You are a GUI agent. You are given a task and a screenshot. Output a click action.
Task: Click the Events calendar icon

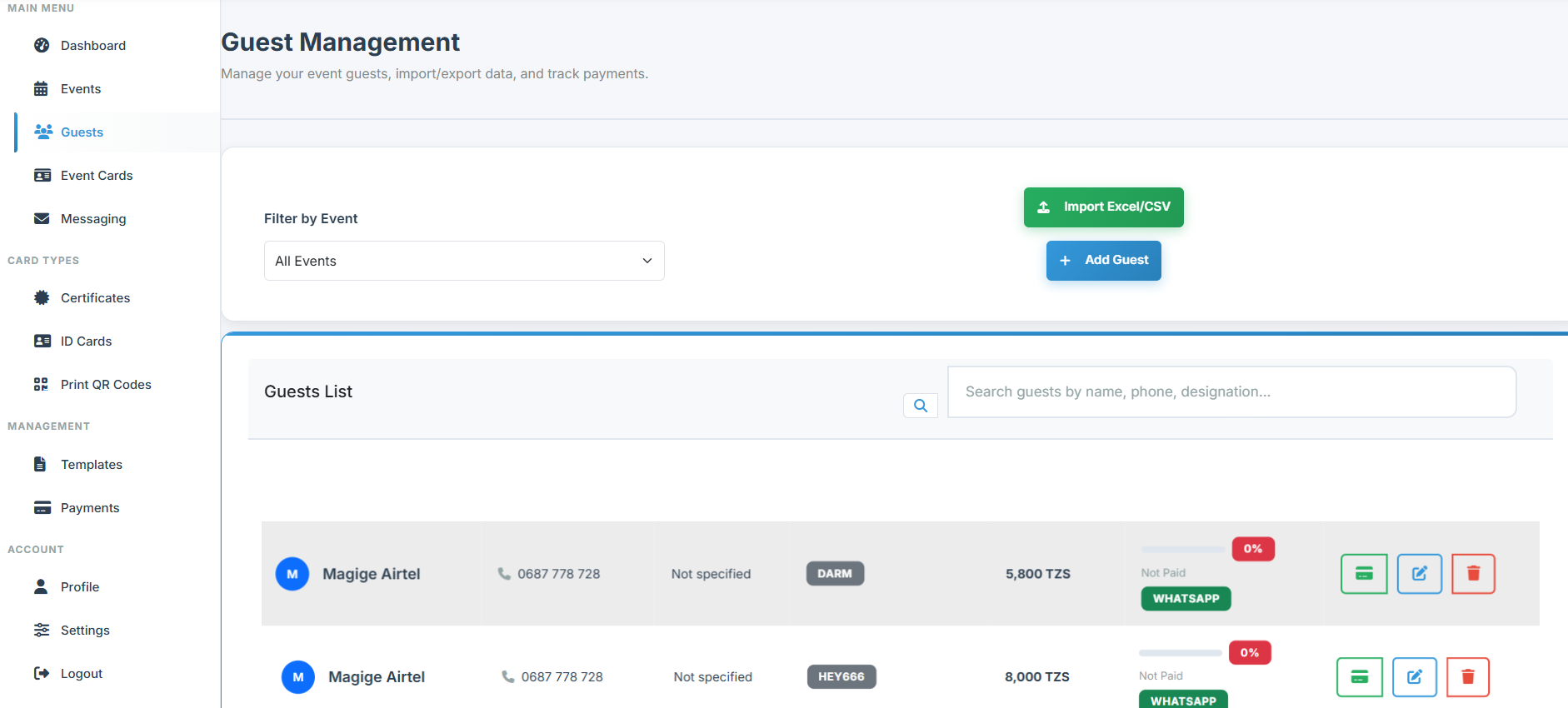[41, 89]
